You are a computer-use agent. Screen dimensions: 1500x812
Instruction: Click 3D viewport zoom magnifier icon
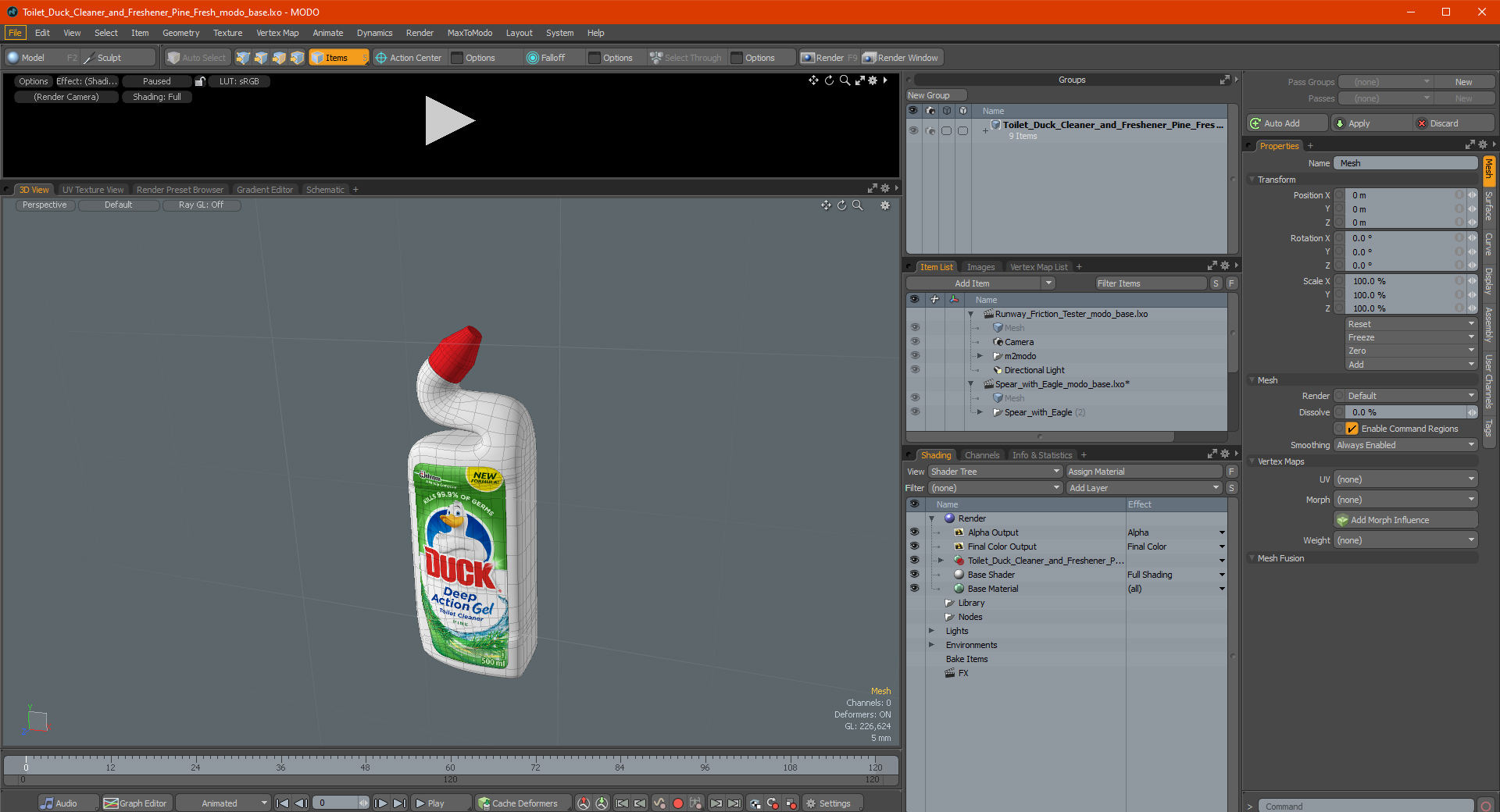[858, 205]
